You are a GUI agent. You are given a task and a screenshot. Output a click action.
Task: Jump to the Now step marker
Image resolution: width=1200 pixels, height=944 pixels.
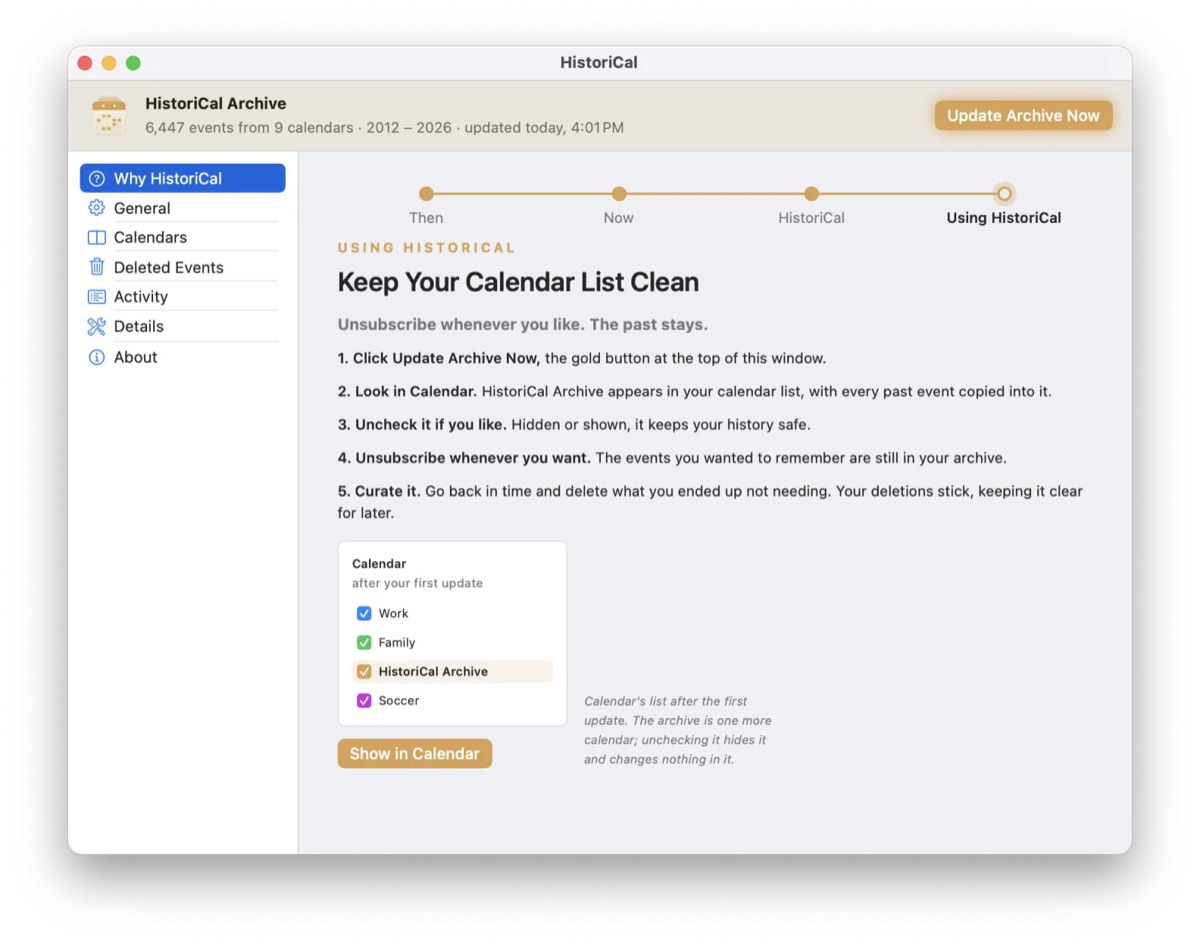click(619, 194)
